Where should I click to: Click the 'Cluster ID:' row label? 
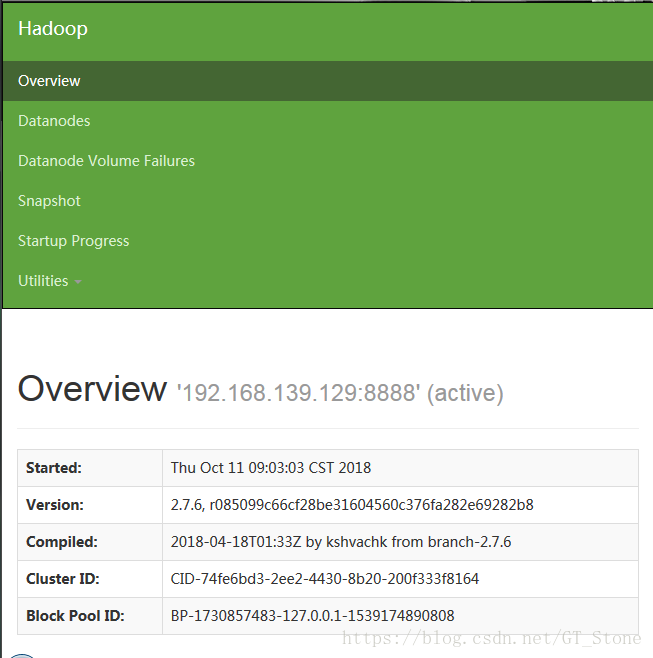pos(63,579)
